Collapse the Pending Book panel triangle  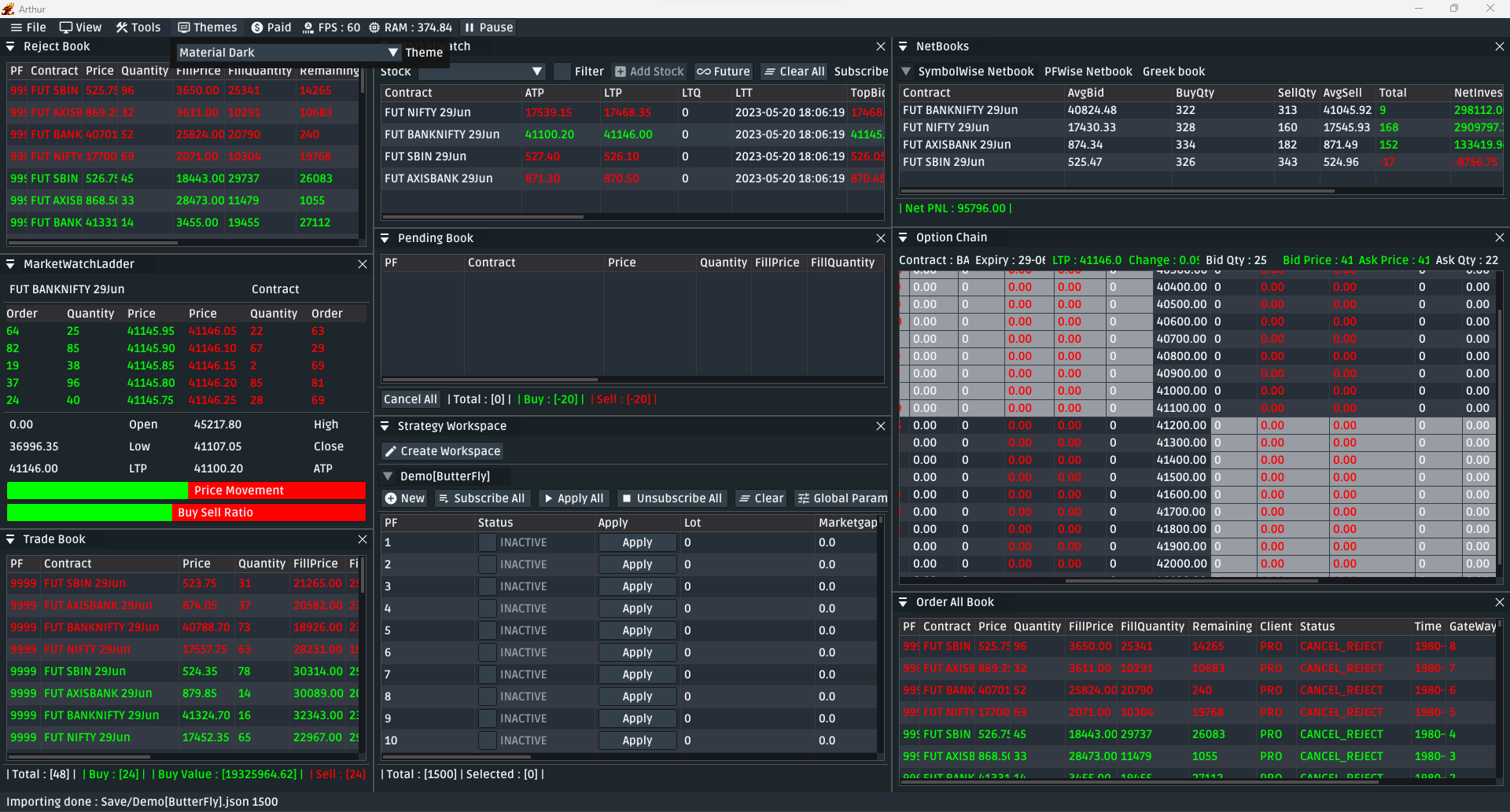(x=385, y=238)
